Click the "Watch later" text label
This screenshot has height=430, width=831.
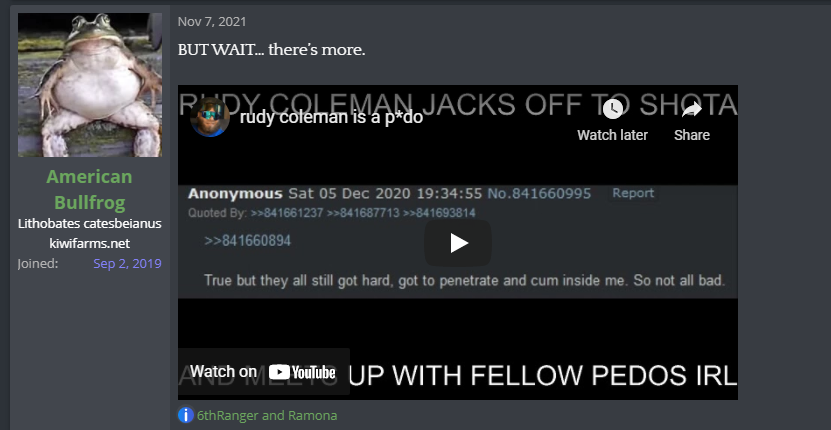pos(612,135)
